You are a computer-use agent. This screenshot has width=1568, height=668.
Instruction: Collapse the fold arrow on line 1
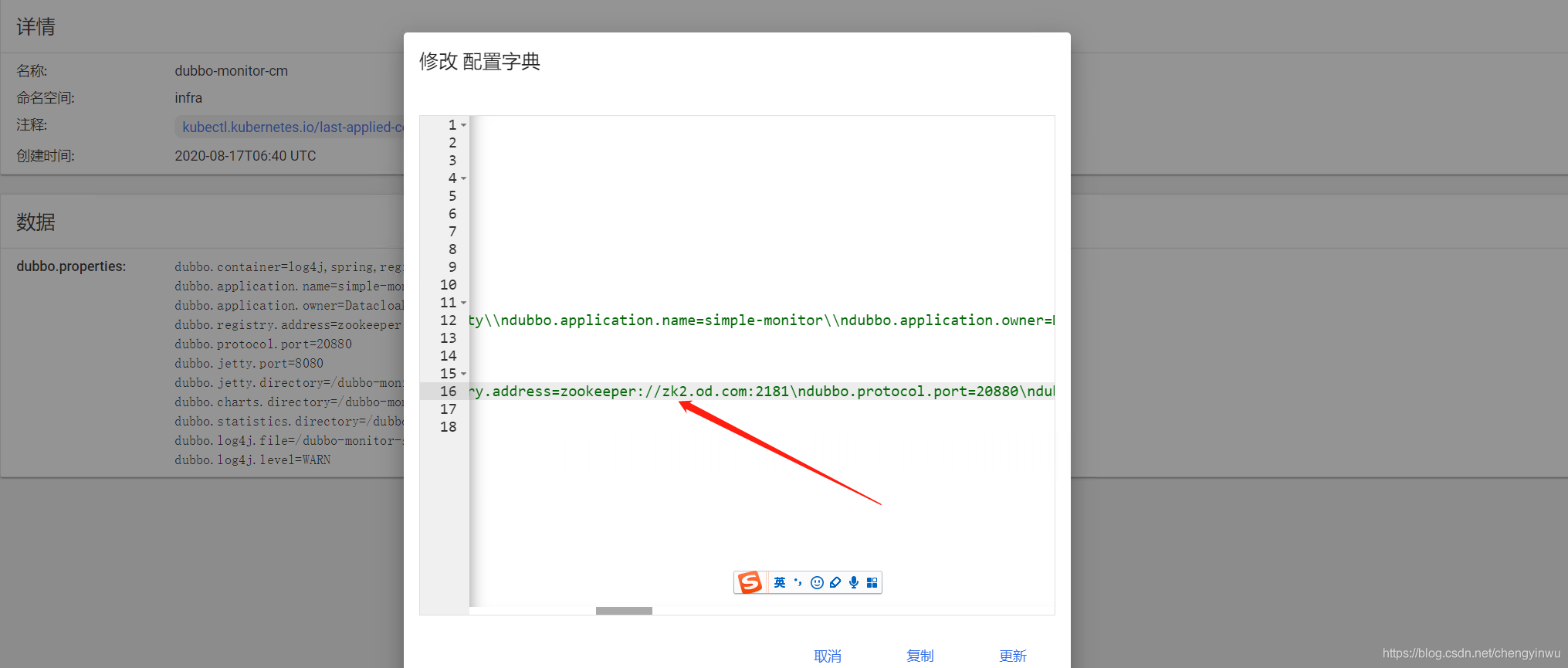coord(463,125)
